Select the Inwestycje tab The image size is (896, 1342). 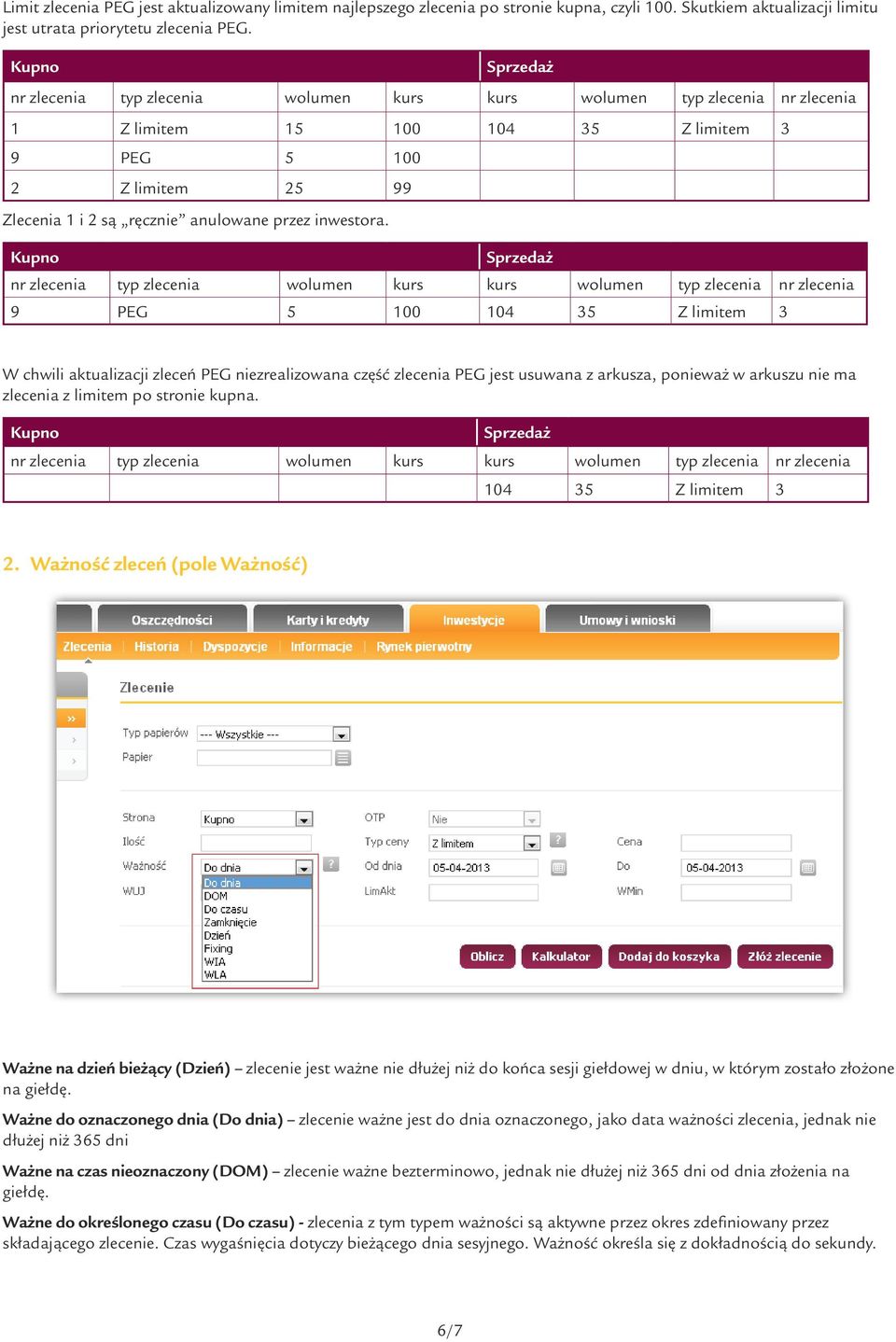pos(474,620)
